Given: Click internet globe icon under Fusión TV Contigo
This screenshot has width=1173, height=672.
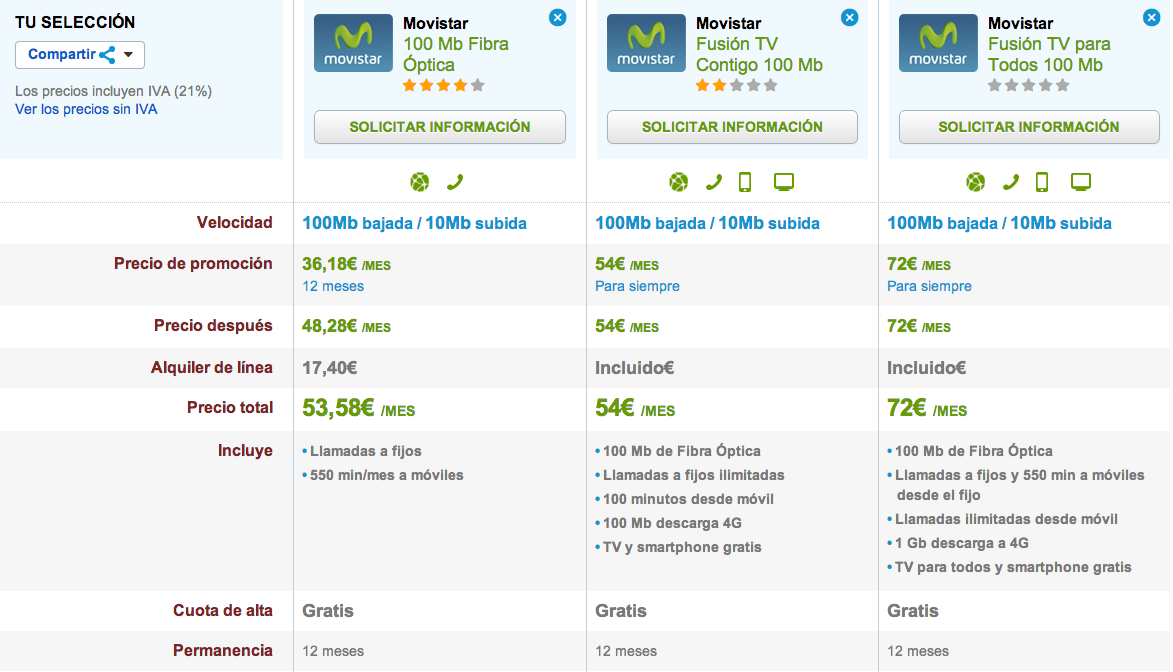Looking at the screenshot, I should click(679, 182).
